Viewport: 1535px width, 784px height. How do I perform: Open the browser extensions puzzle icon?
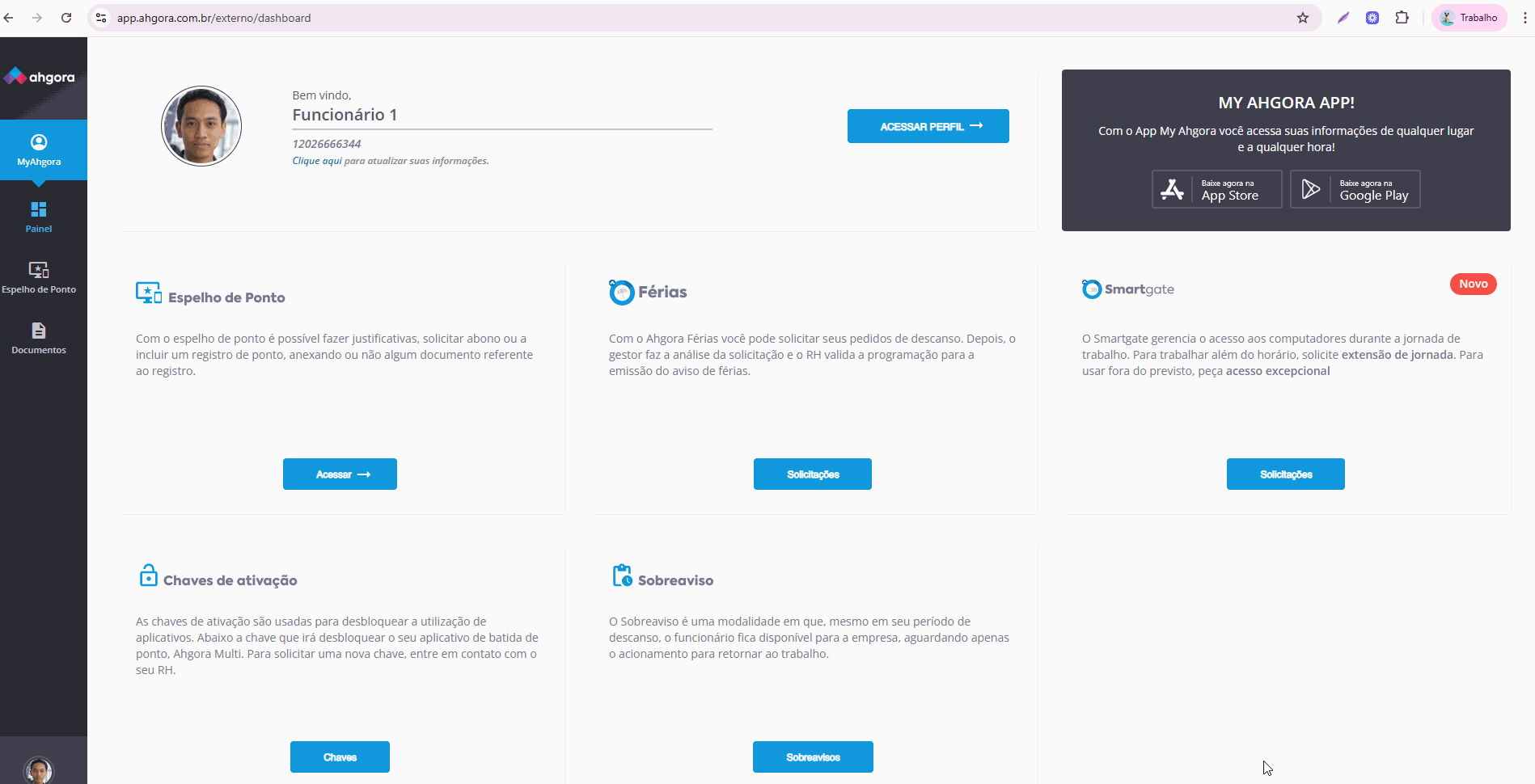coord(1402,18)
